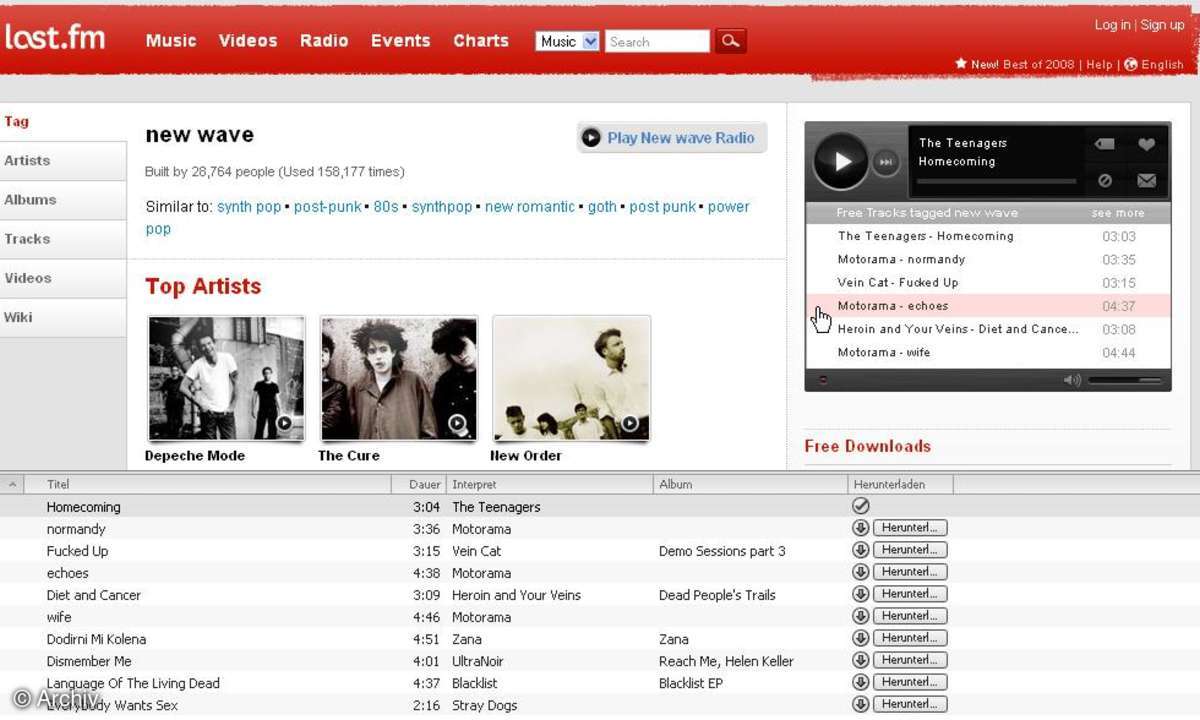Image resolution: width=1200 pixels, height=720 pixels.
Task: Click the download arrow icon for wife
Action: [860, 616]
